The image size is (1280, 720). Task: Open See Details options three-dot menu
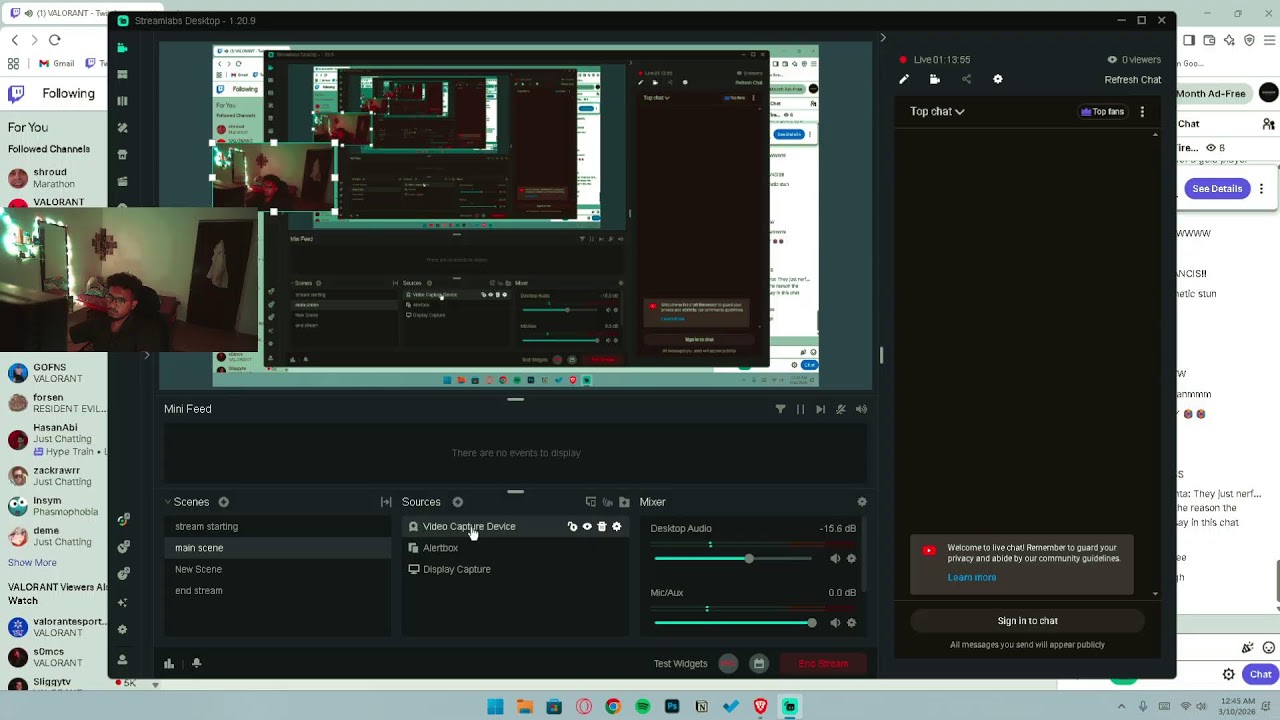click(x=1261, y=188)
